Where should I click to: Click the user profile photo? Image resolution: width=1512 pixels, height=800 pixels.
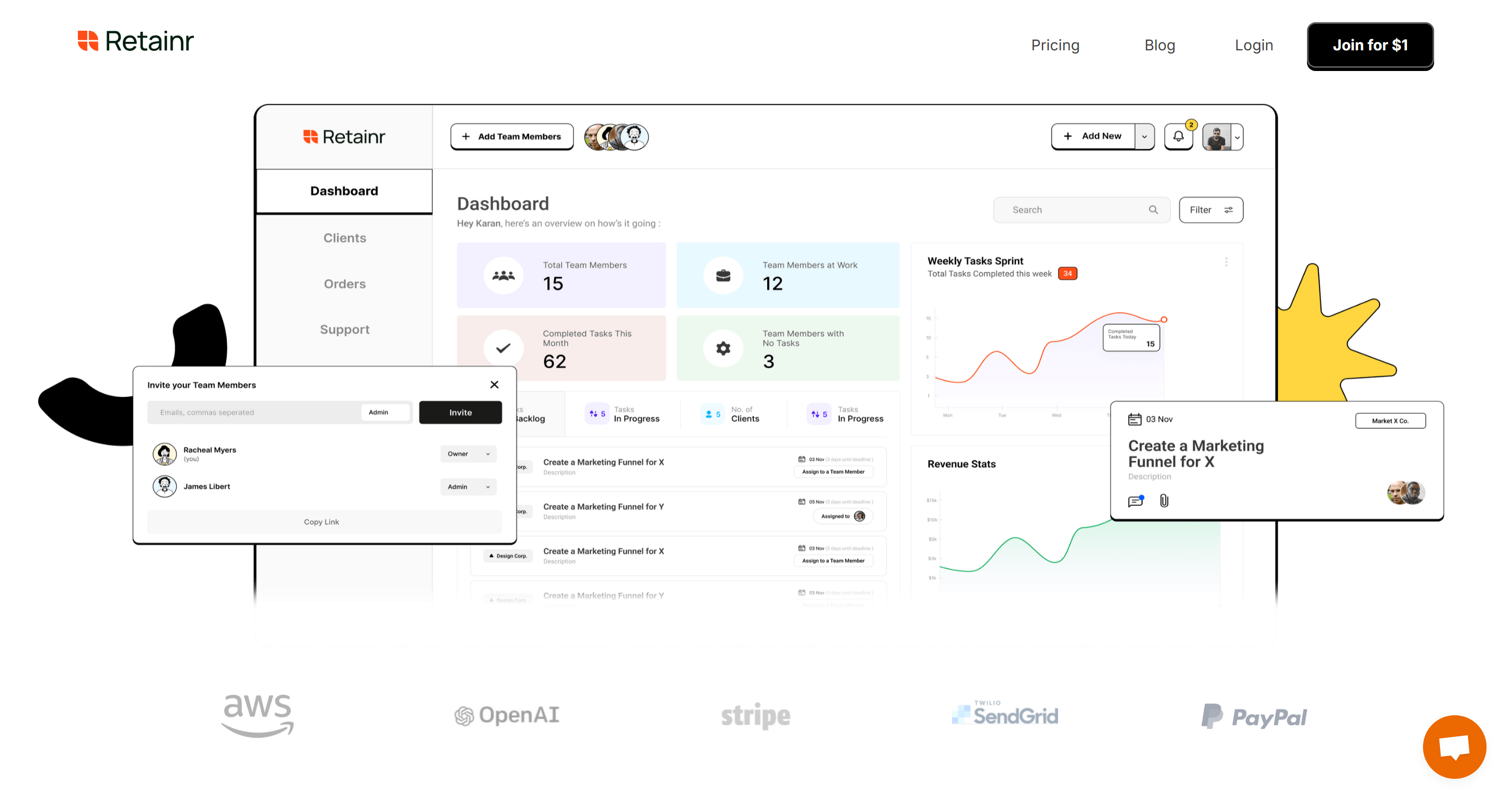(1217, 137)
